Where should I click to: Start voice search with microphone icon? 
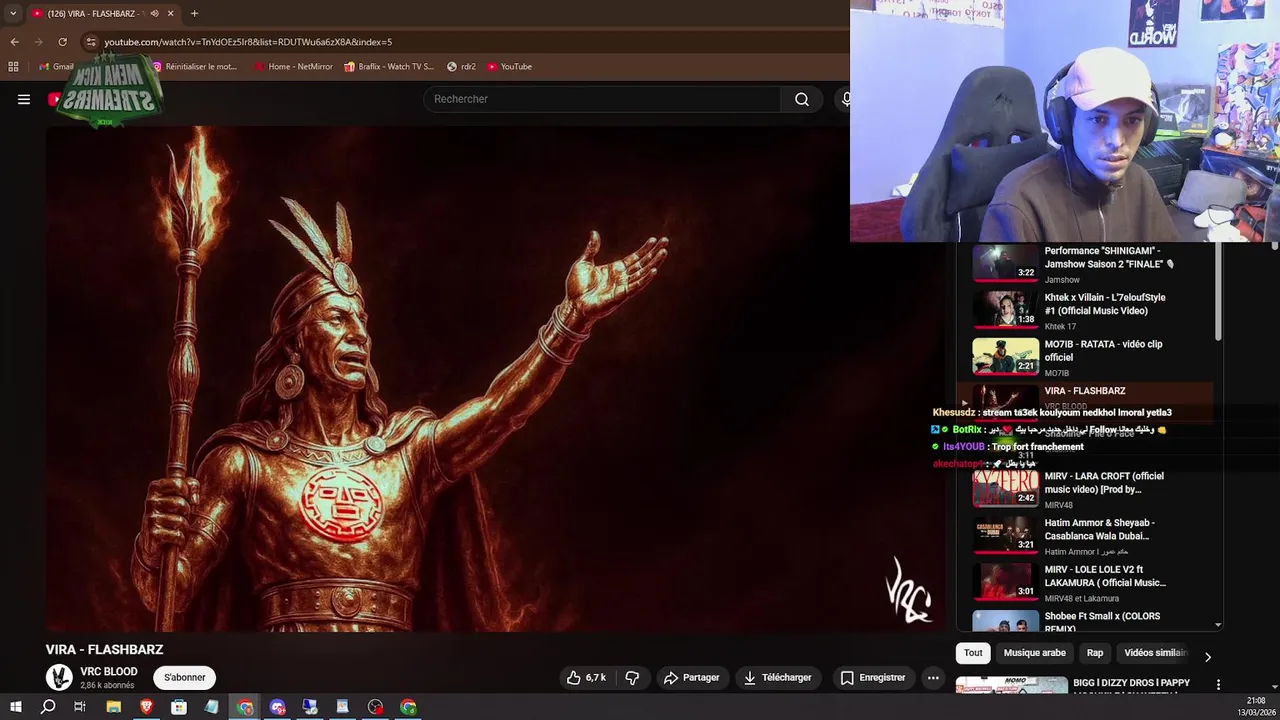[845, 99]
